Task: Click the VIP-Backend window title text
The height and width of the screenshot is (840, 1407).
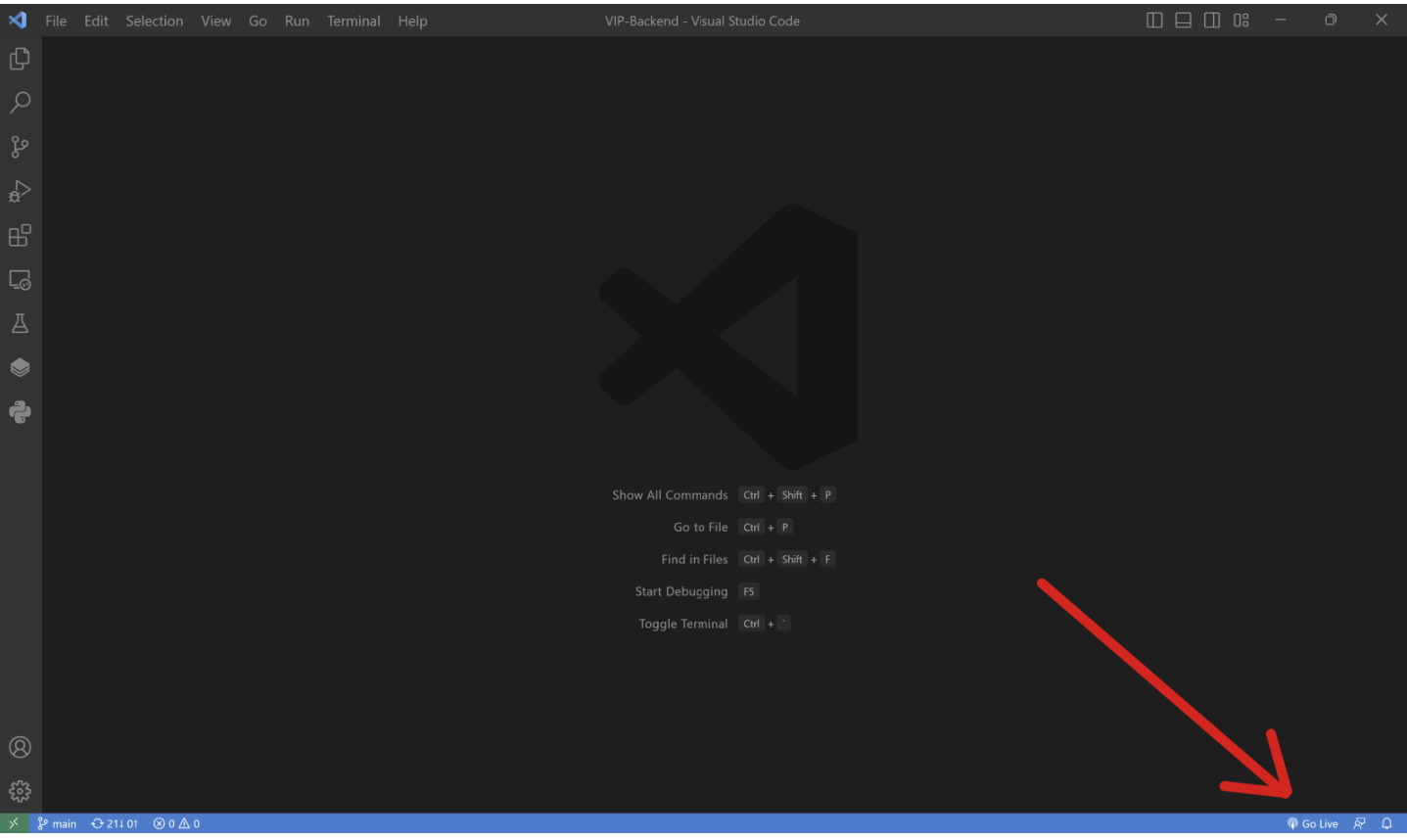Action: (x=702, y=21)
